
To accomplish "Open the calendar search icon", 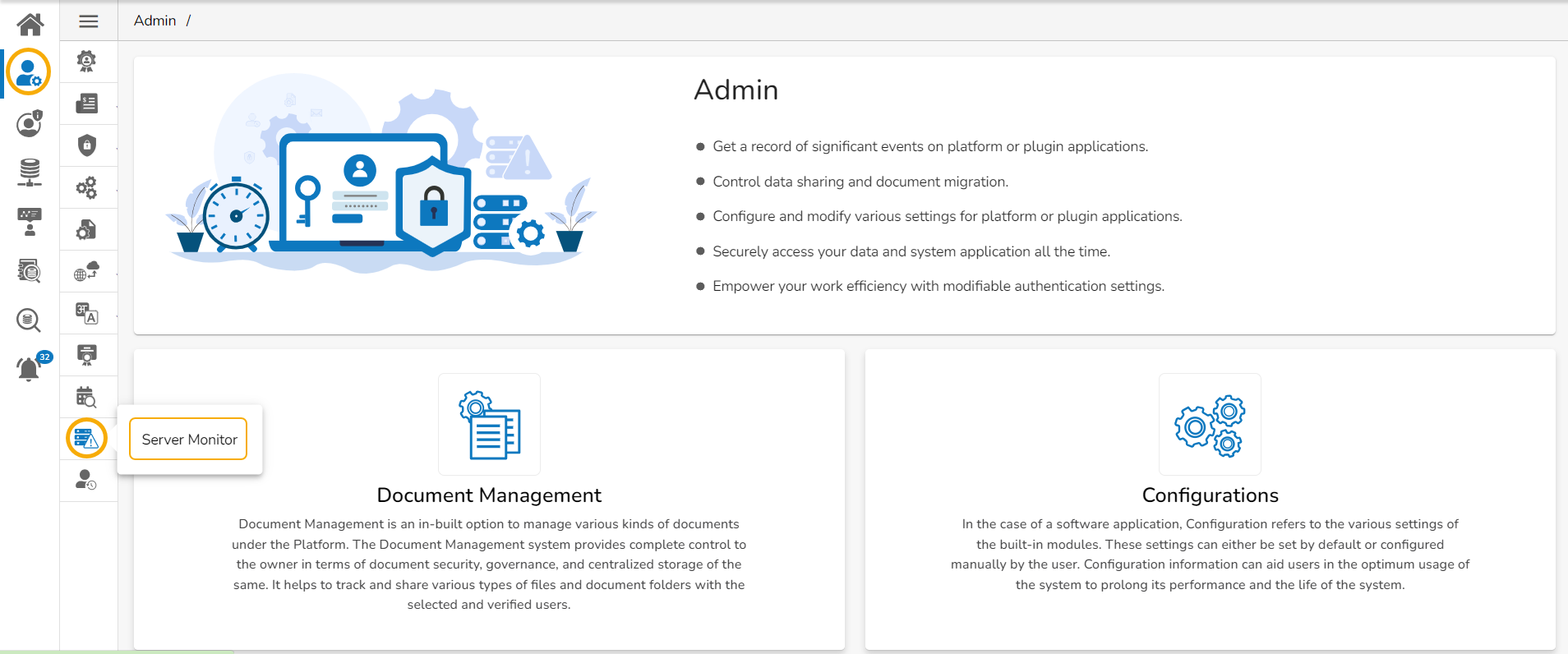I will [x=86, y=397].
